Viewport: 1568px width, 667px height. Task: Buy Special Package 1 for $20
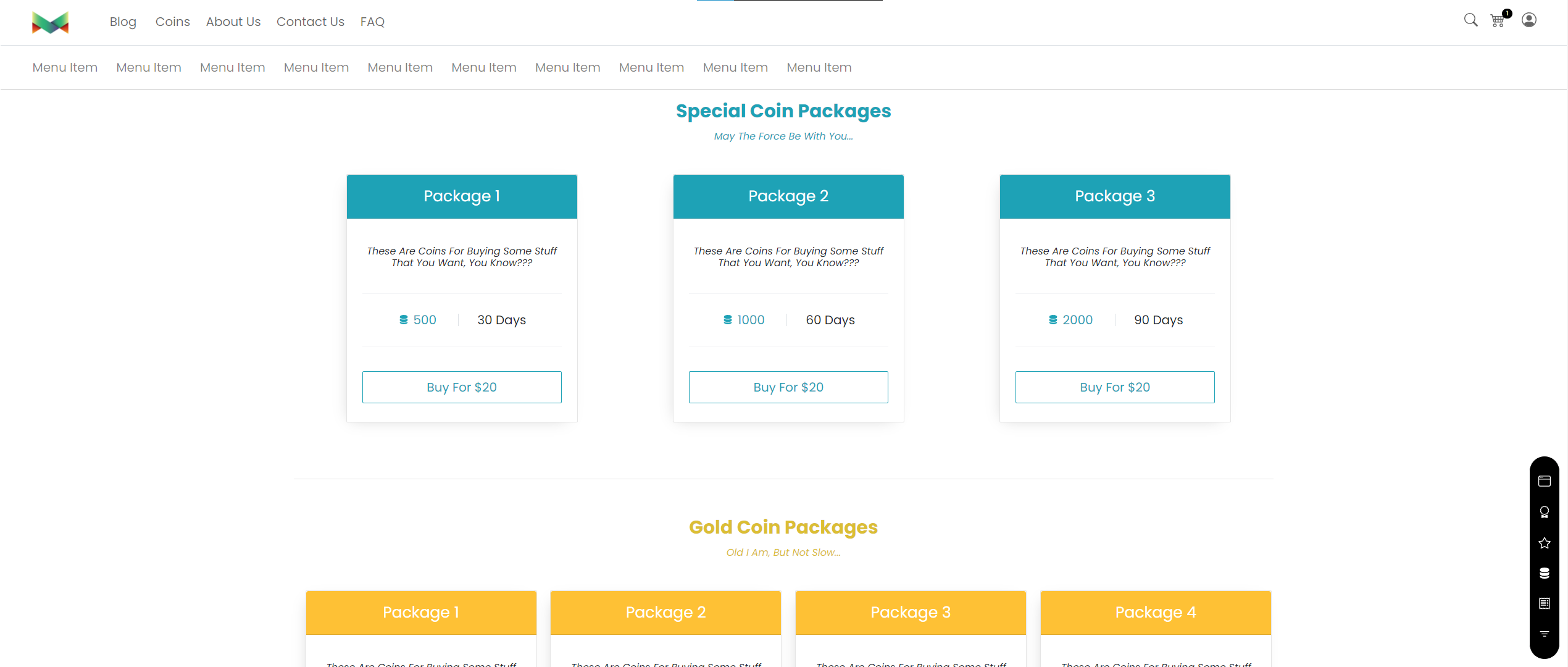tap(462, 387)
